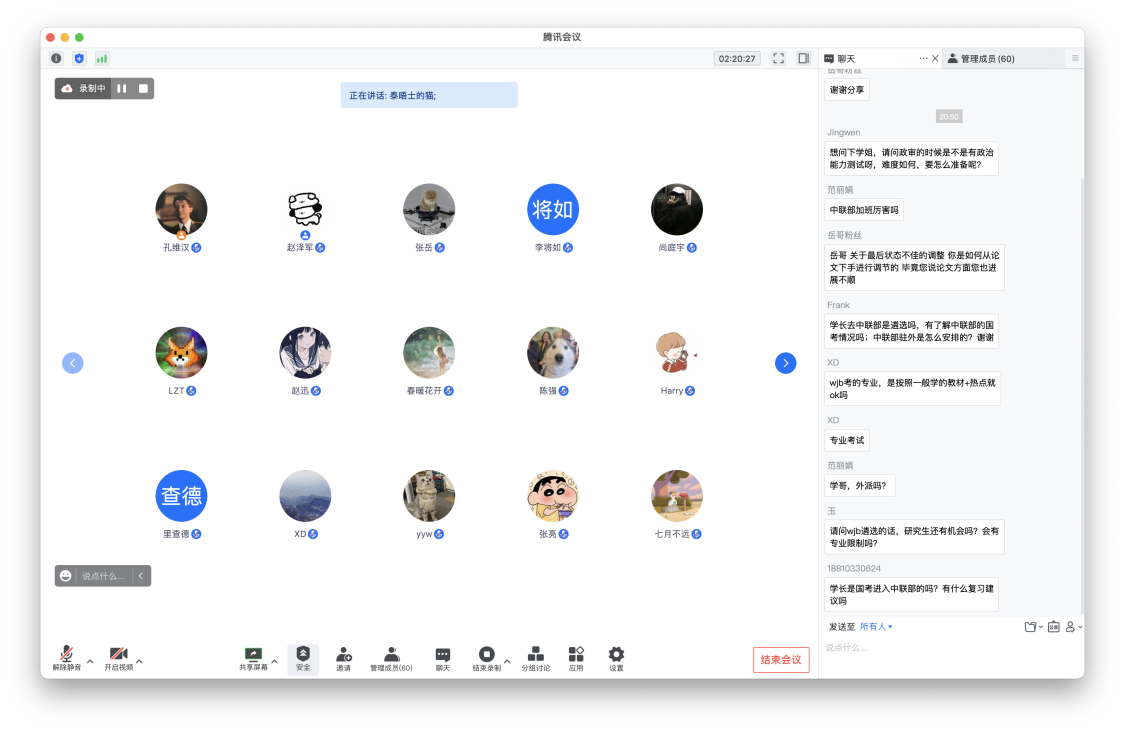Screen dimensions: 1125x732
Task: Click the green network signal status icon
Action: pyautogui.click(x=102, y=59)
